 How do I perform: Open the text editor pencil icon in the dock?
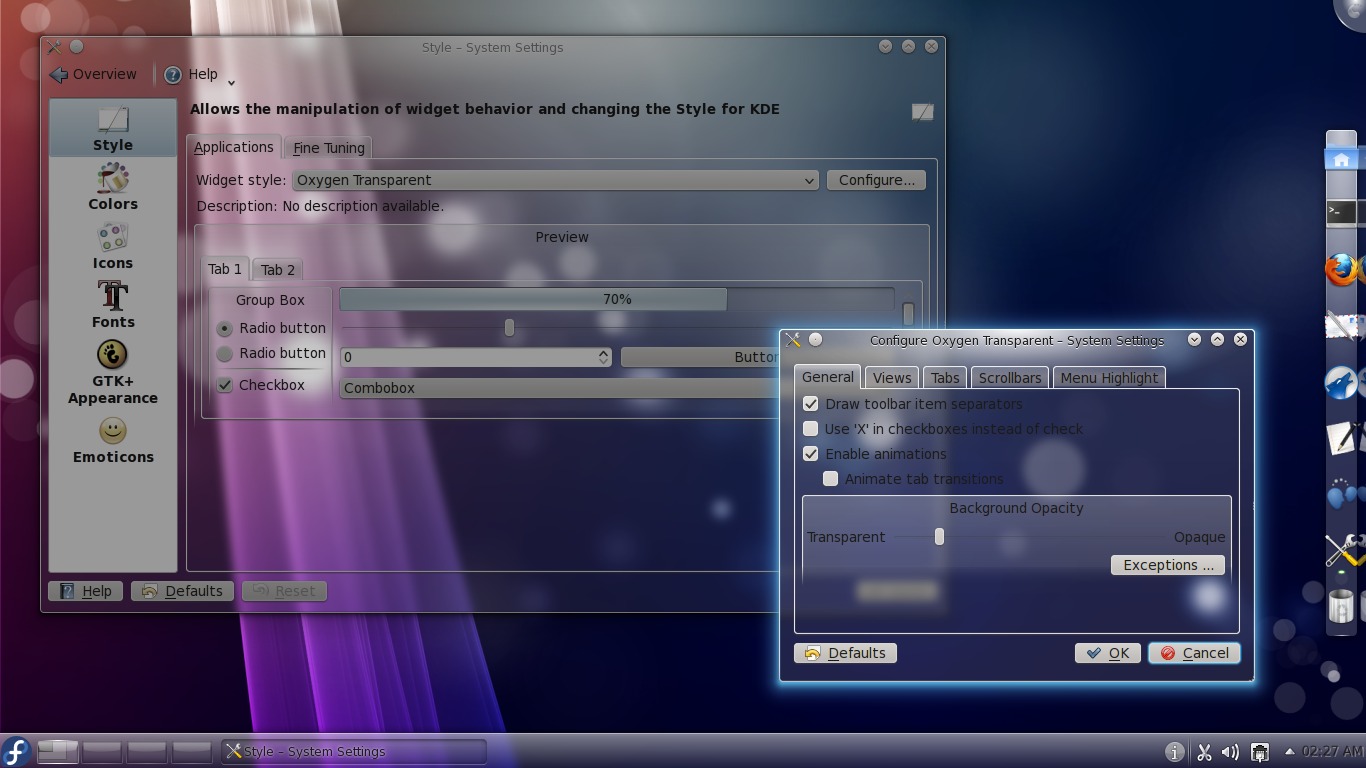[1342, 438]
